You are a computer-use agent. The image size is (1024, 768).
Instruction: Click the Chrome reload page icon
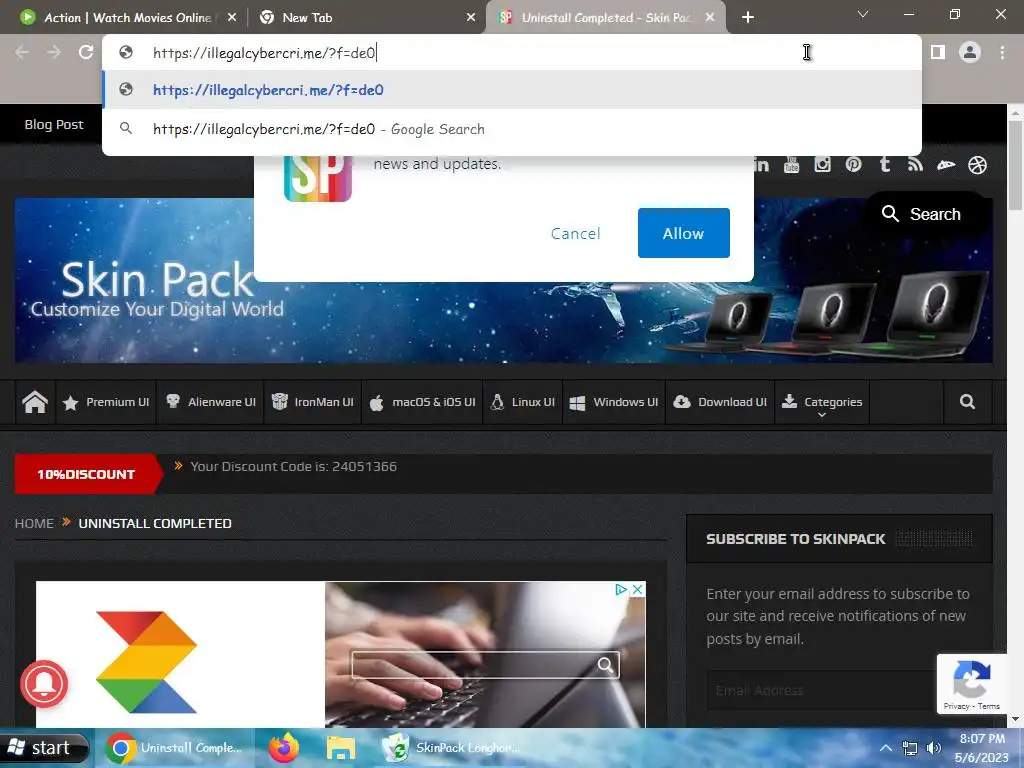point(86,52)
